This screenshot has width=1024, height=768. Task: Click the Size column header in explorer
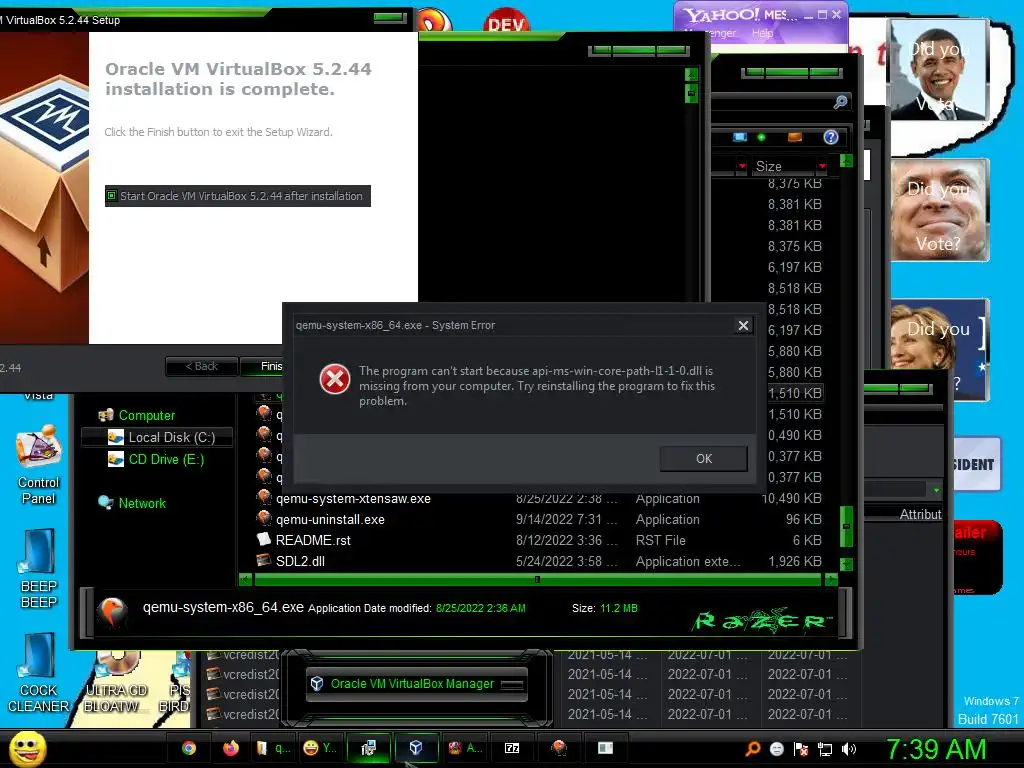point(782,167)
